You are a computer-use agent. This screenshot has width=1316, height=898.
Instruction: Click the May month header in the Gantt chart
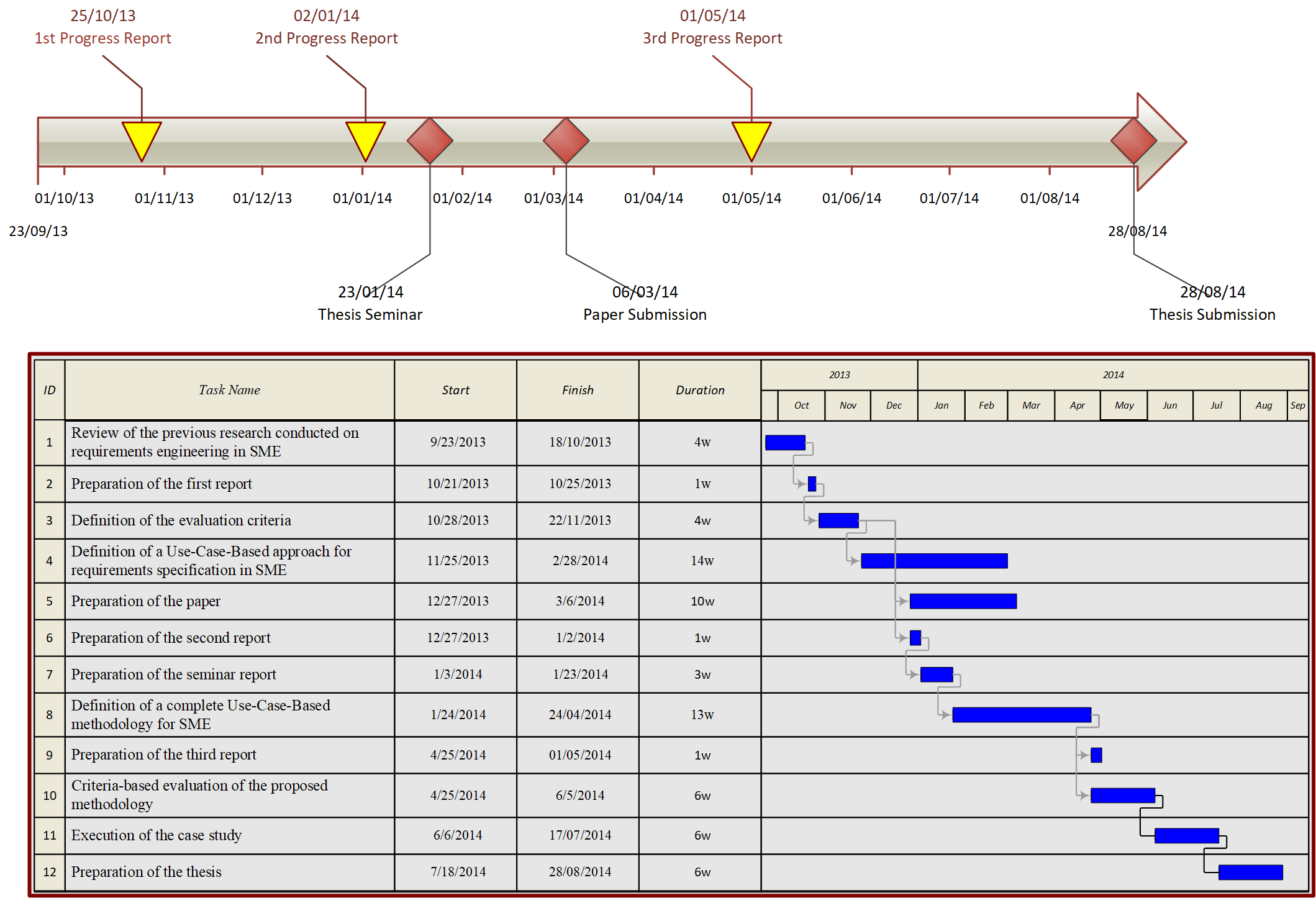(1123, 406)
